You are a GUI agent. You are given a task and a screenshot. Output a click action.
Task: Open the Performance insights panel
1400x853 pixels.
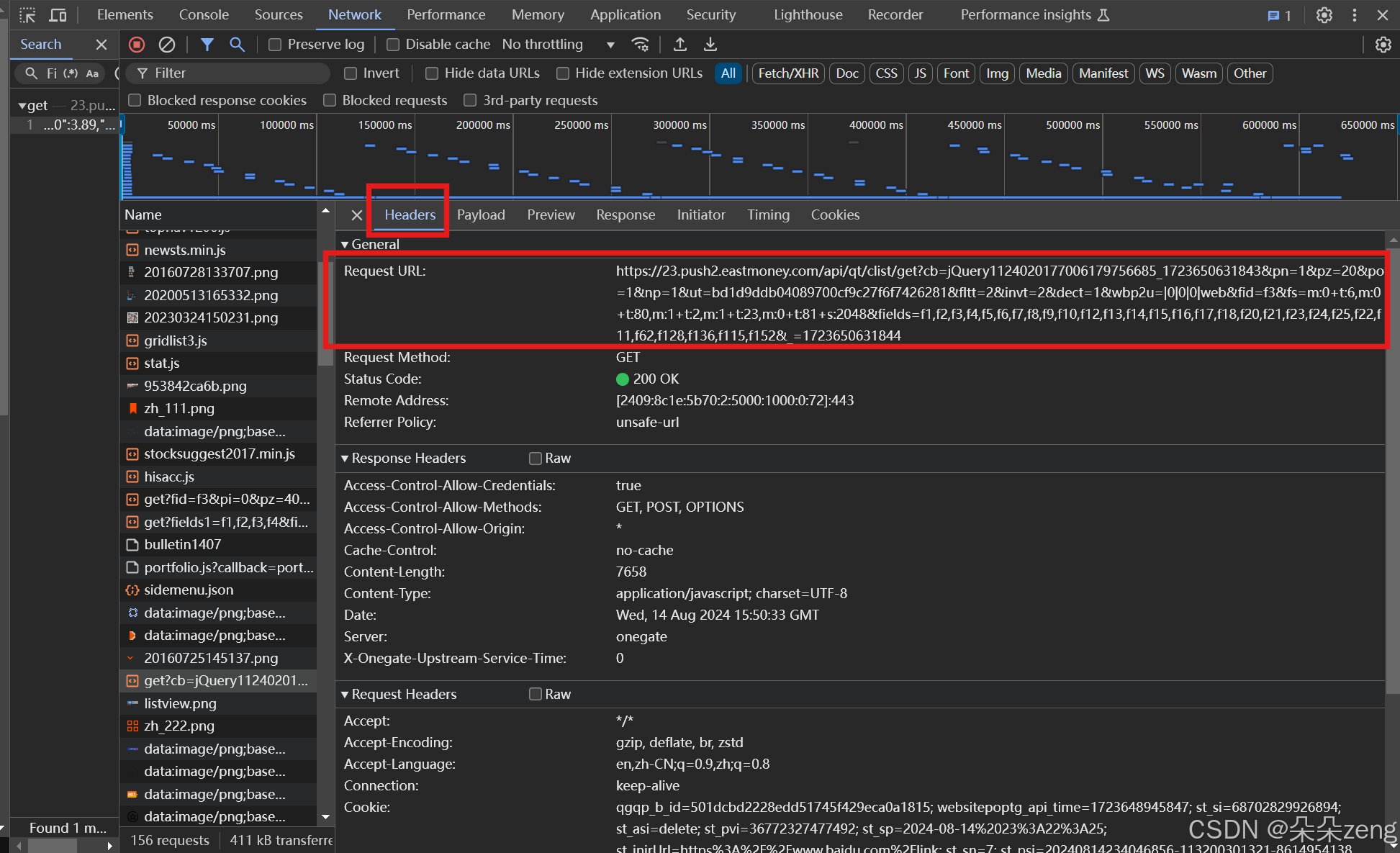coord(1034,14)
